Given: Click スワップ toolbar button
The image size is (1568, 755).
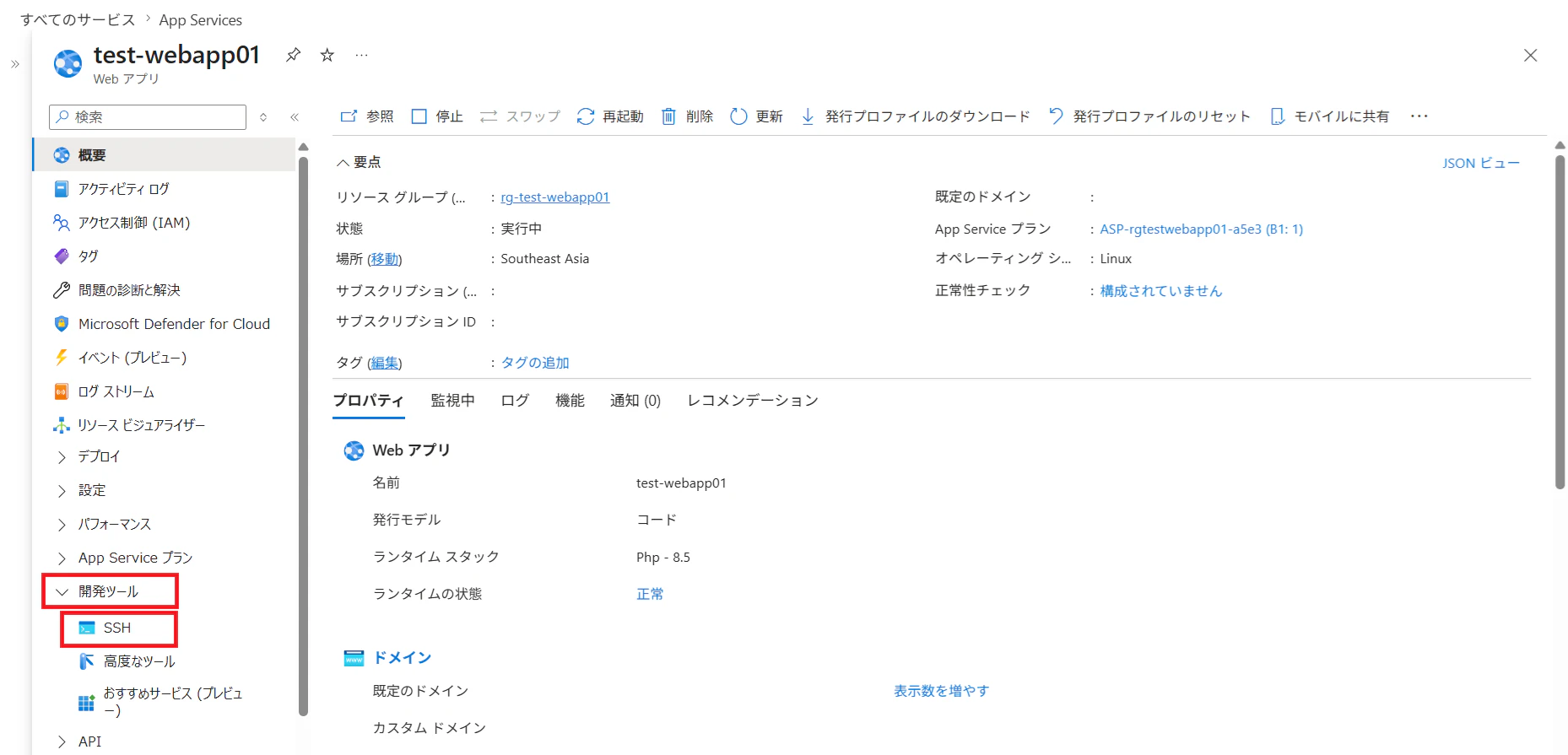Looking at the screenshot, I should [x=520, y=116].
